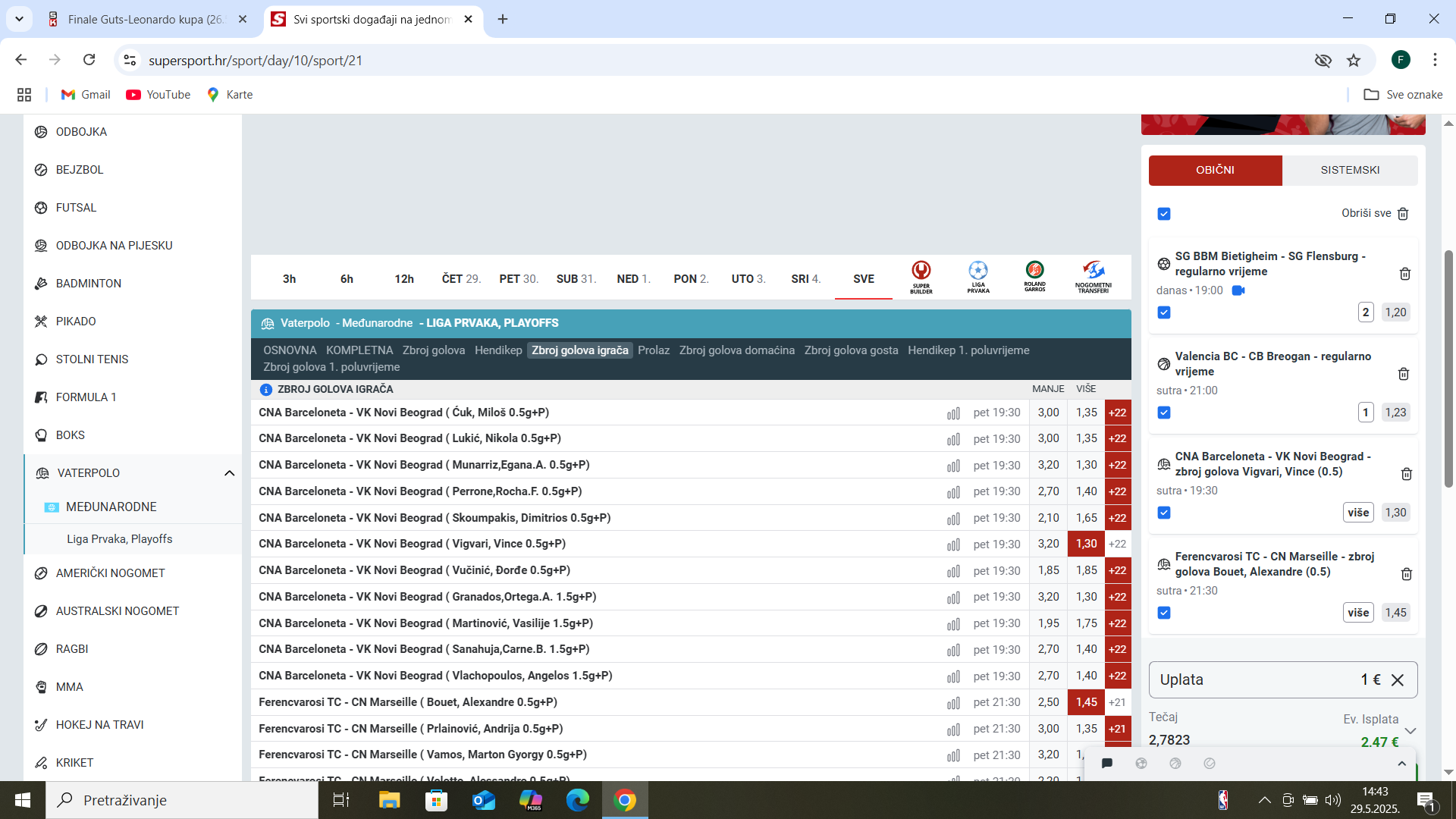Uncheck the Bouet, Alexandre bet checkbox
Screen dimensions: 1456x819
pyautogui.click(x=1164, y=613)
